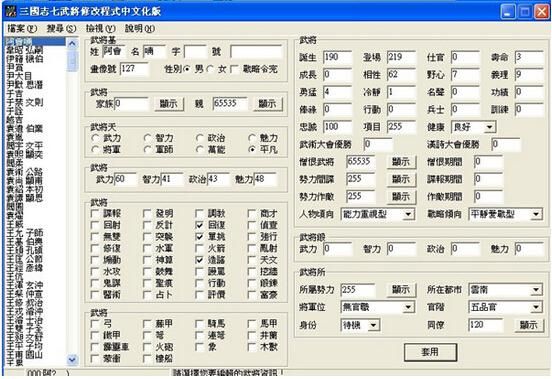Viewport: 552px width, 379px height.
Task: Select the 男 gender radio button
Action: (188, 69)
